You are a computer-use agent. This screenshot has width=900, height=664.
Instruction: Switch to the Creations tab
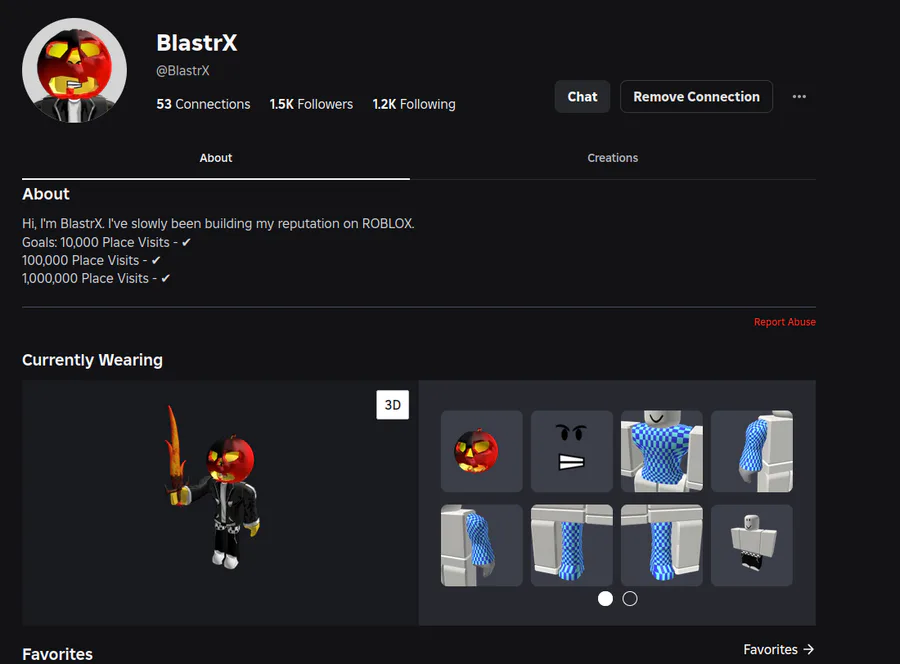(612, 158)
